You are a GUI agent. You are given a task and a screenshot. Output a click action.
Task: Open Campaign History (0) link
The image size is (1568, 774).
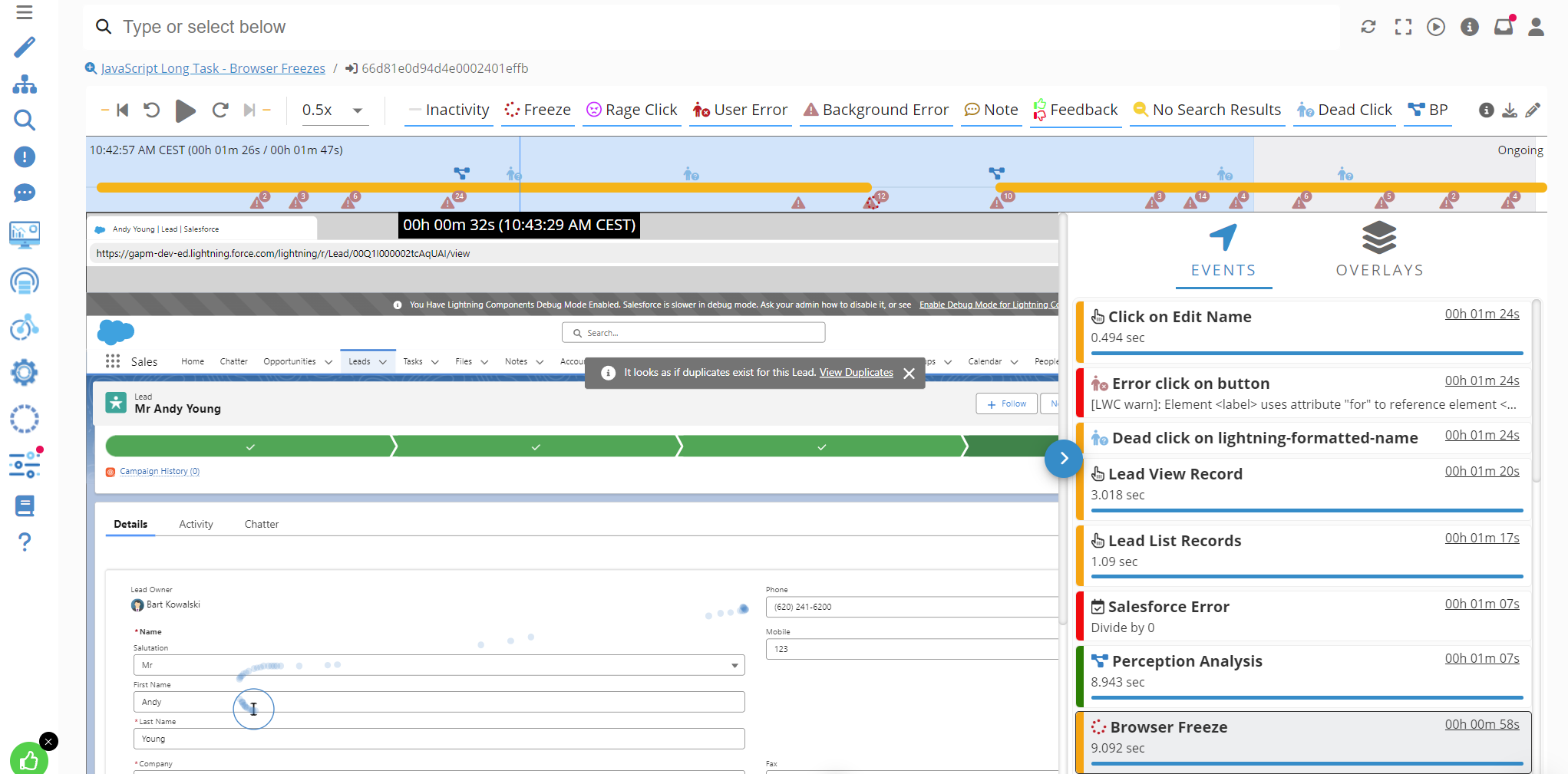click(160, 471)
